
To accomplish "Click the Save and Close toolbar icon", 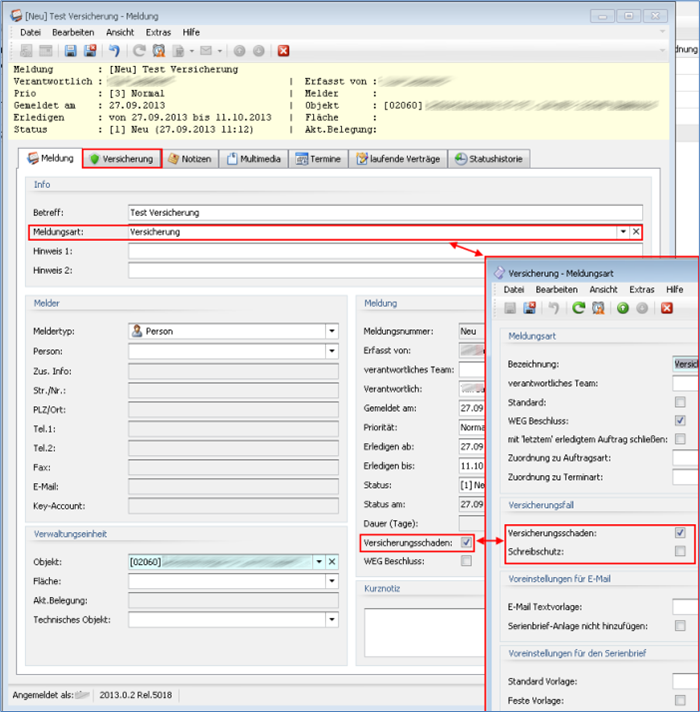I will (x=91, y=51).
